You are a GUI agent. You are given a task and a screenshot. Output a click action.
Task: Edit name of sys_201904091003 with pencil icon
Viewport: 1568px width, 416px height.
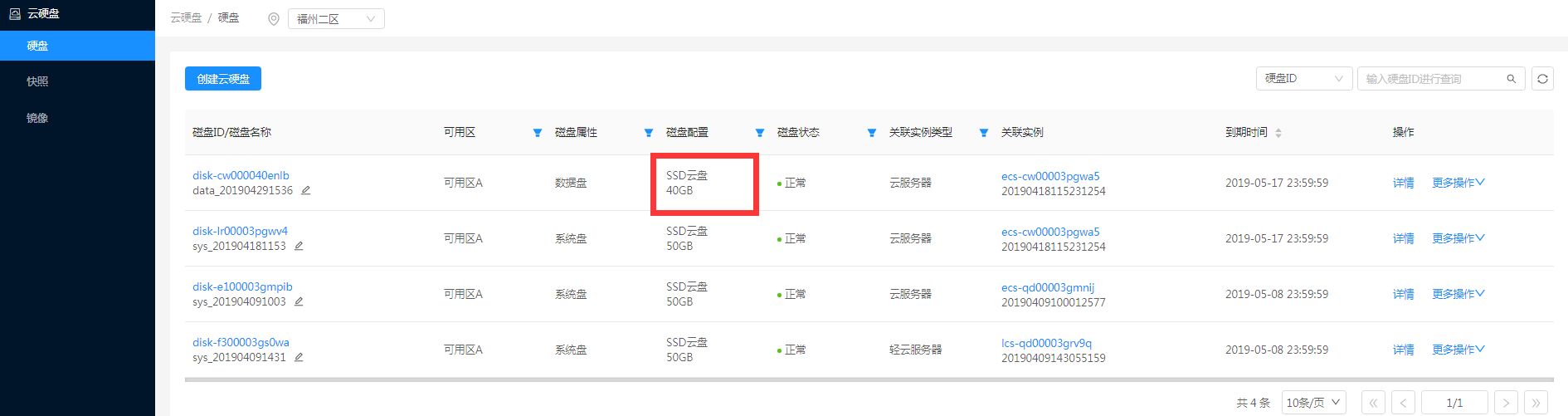click(299, 301)
